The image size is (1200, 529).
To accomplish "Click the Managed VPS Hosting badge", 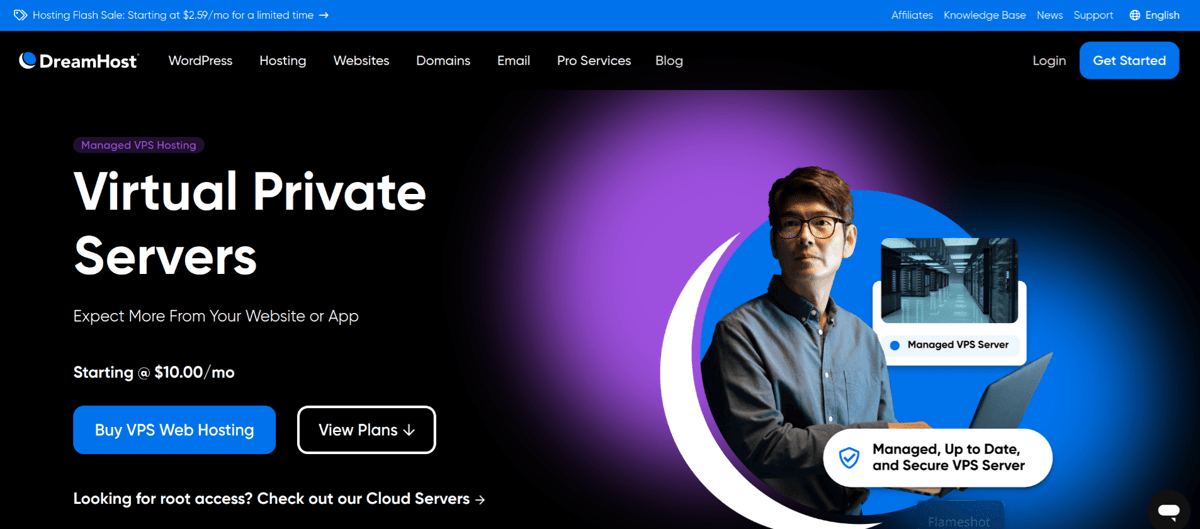I will tap(139, 145).
